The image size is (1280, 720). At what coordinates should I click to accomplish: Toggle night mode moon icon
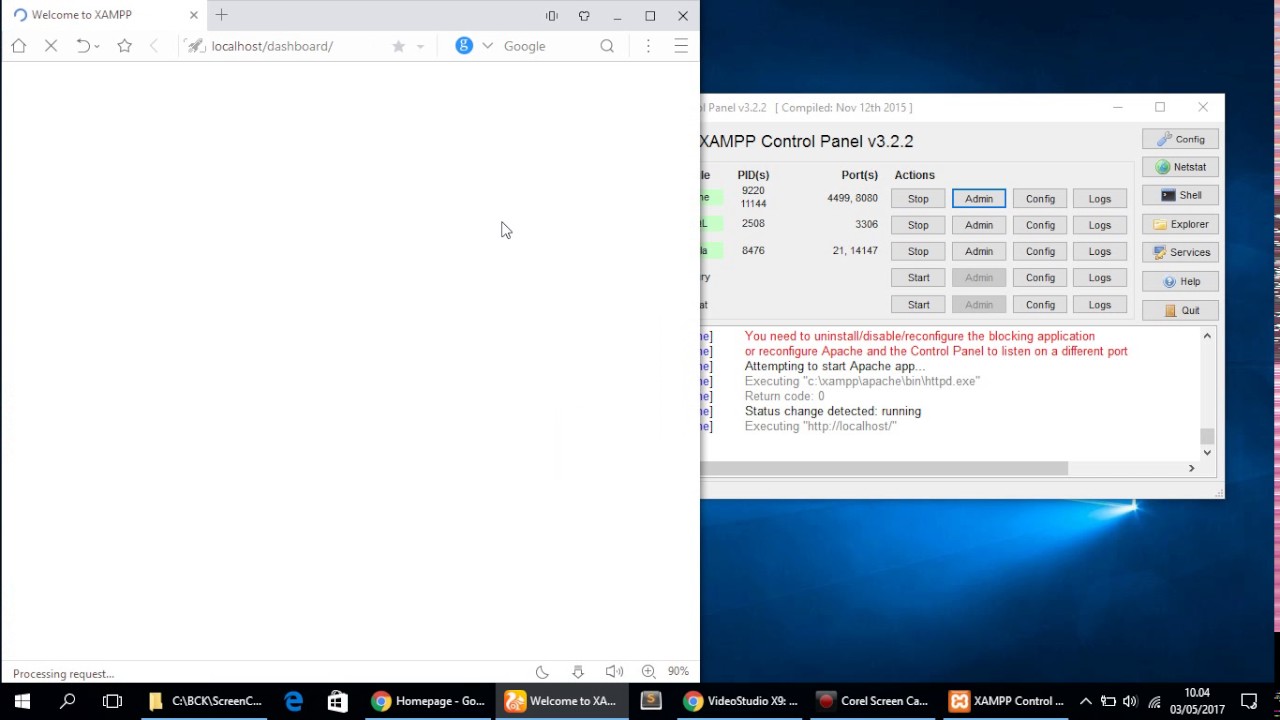coord(542,672)
